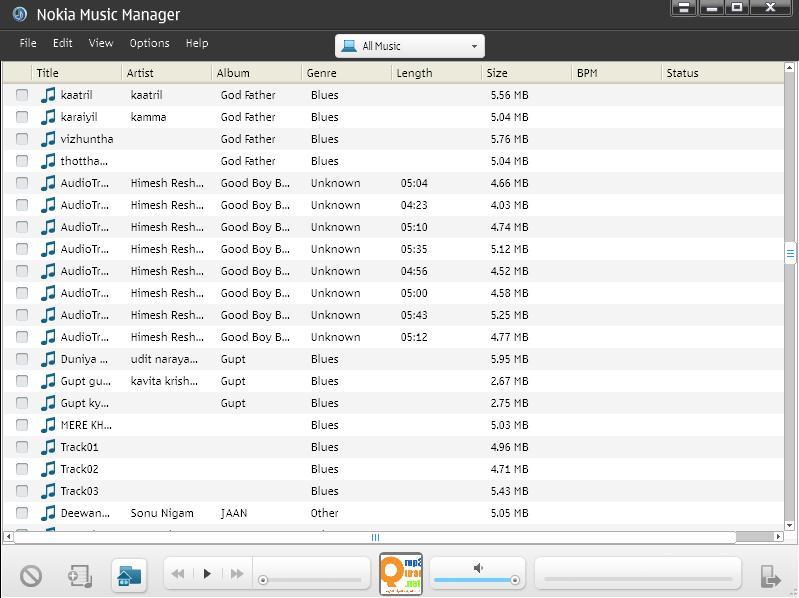Open the Edit menu
799x598 pixels.
(63, 43)
